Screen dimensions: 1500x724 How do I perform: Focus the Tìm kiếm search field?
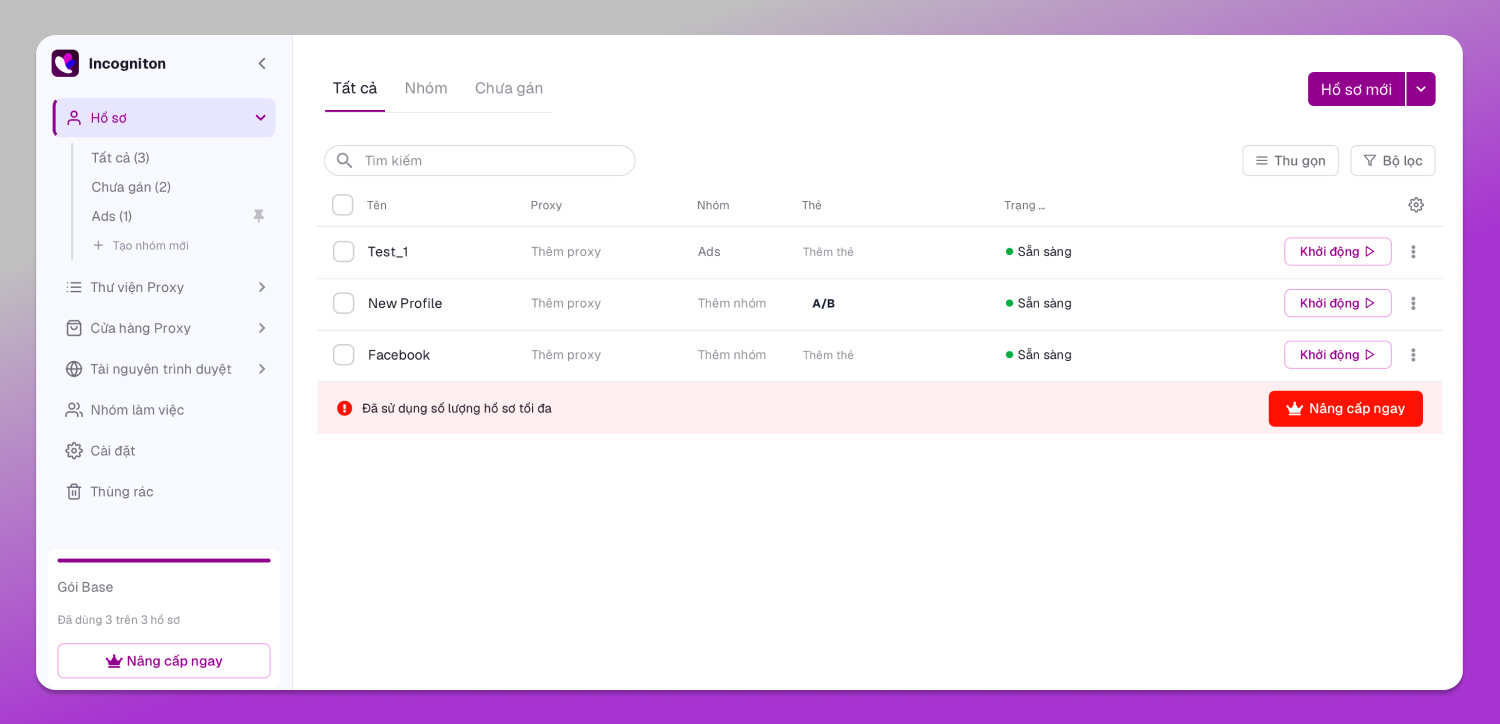tap(480, 161)
